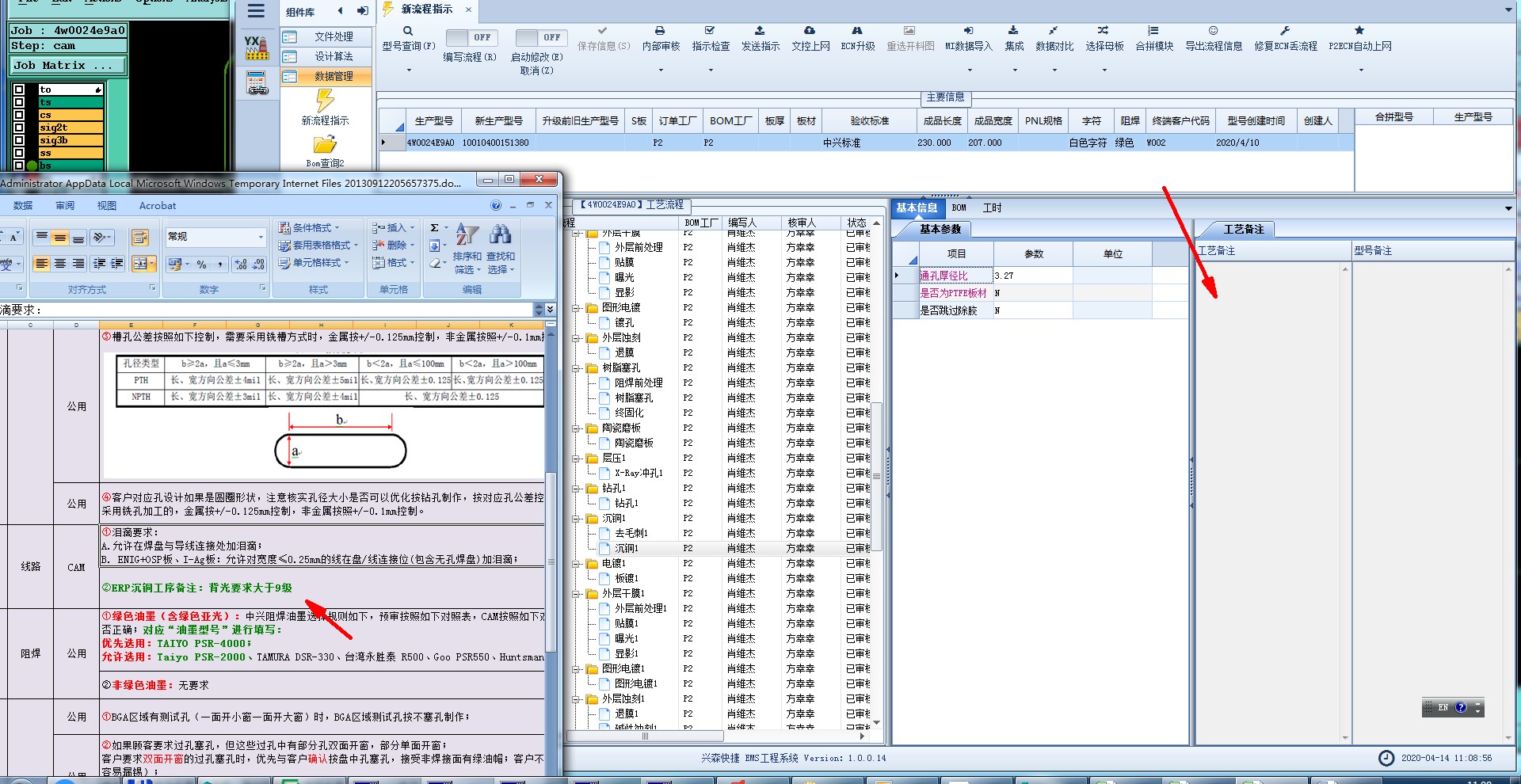Image resolution: width=1521 pixels, height=784 pixels.
Task: Click the 型号查询 magnifier icon
Action: pos(408,31)
